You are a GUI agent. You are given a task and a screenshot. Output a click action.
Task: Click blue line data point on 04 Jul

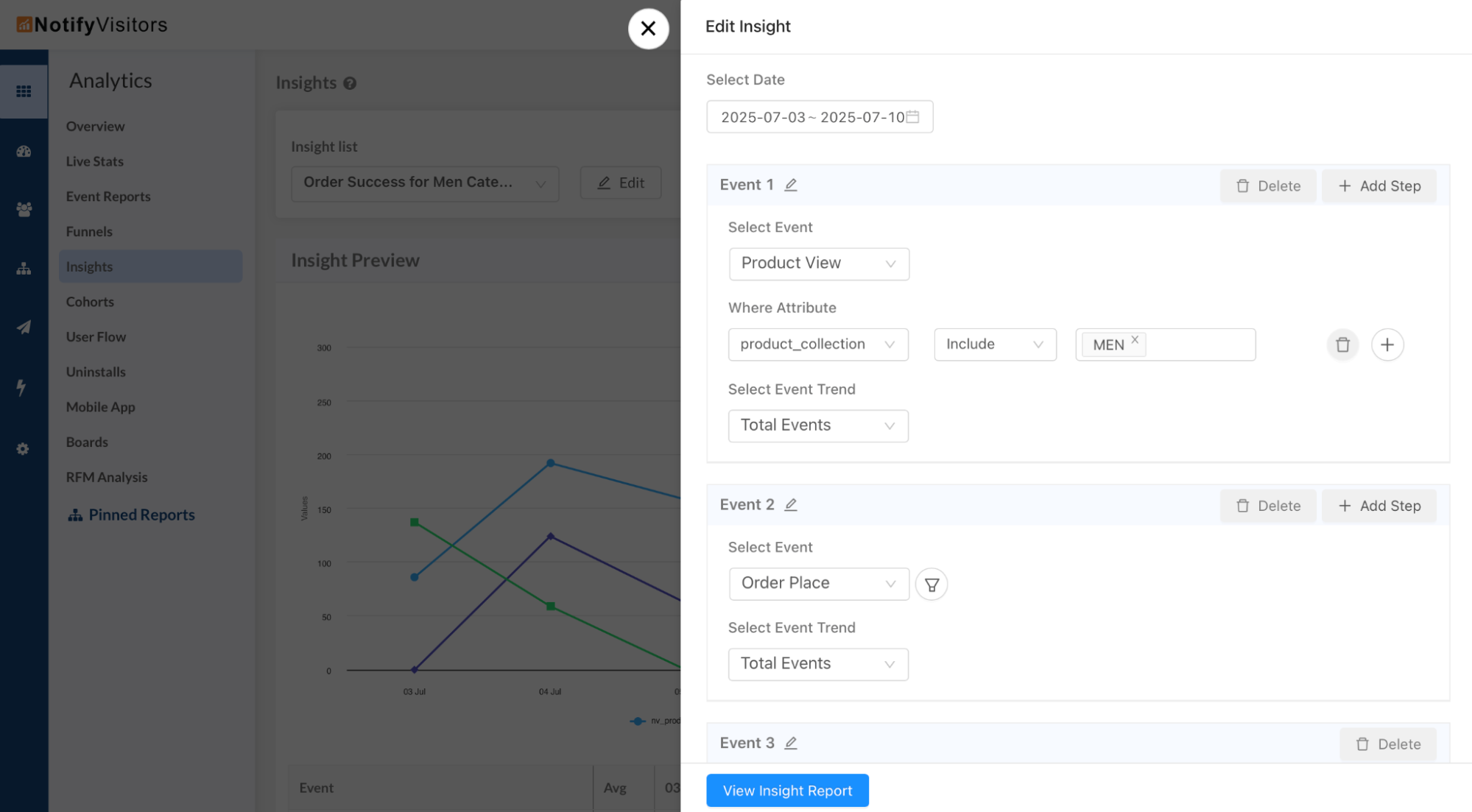click(x=550, y=463)
